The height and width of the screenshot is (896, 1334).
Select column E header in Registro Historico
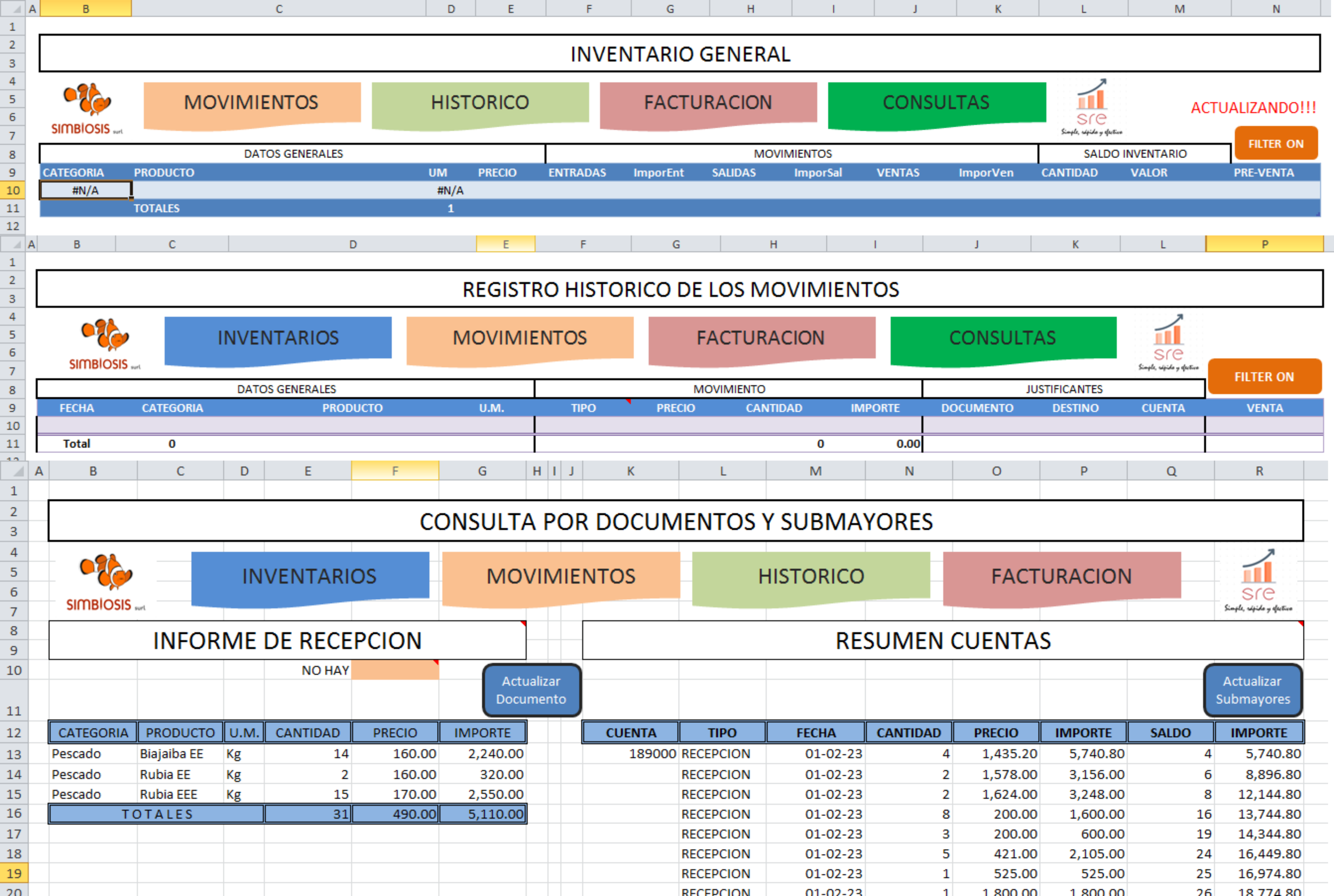point(506,245)
